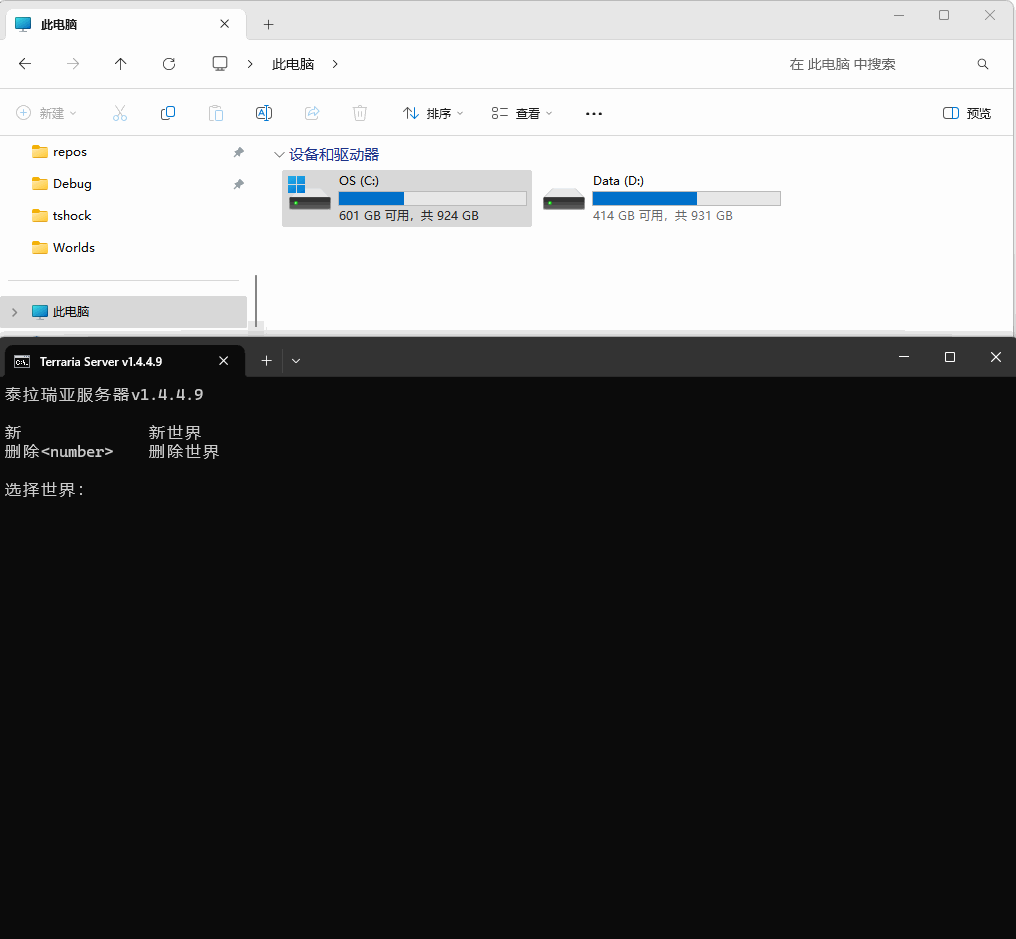Click the OS (C:) usage bar
This screenshot has width=1016, height=939.
pyautogui.click(x=432, y=198)
